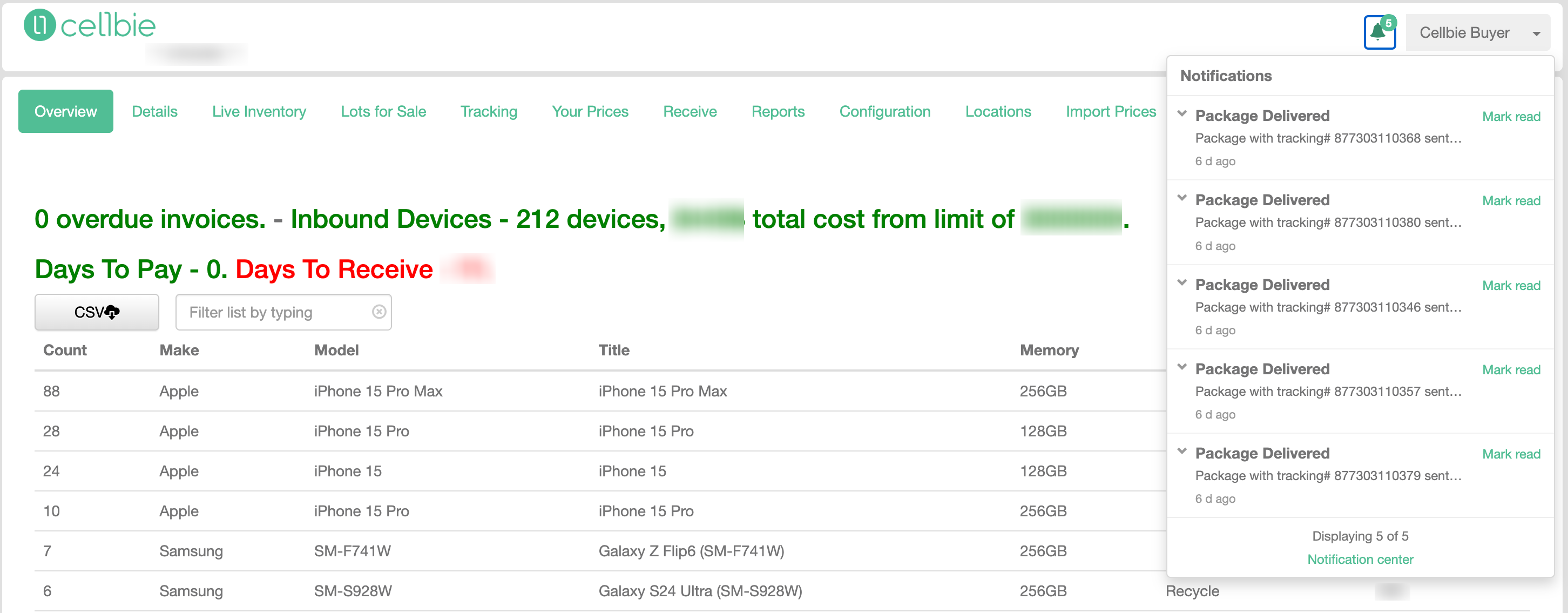
Task: Click the Recycle cell in Samsung row
Action: (x=1192, y=591)
